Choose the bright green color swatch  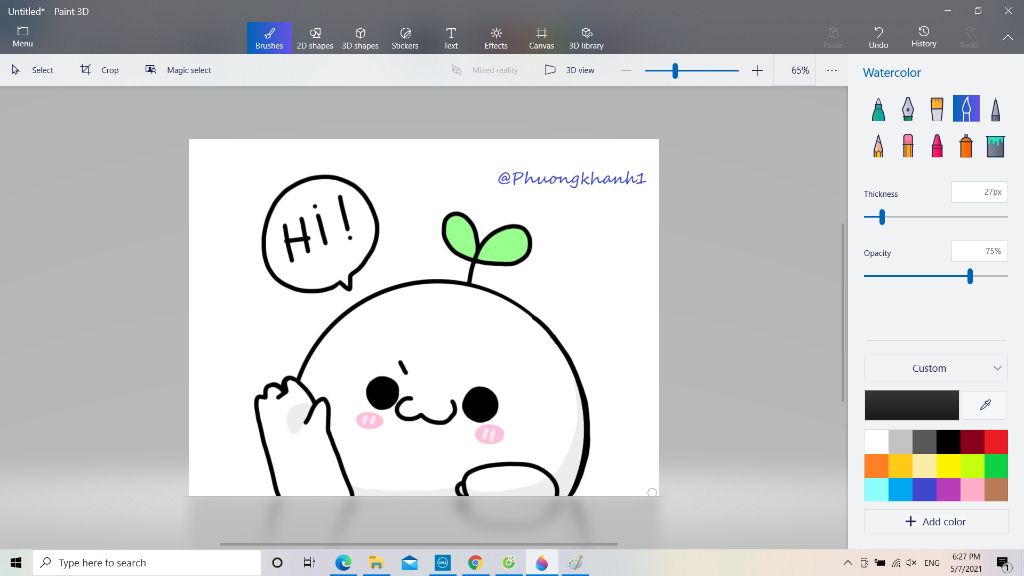tap(996, 466)
